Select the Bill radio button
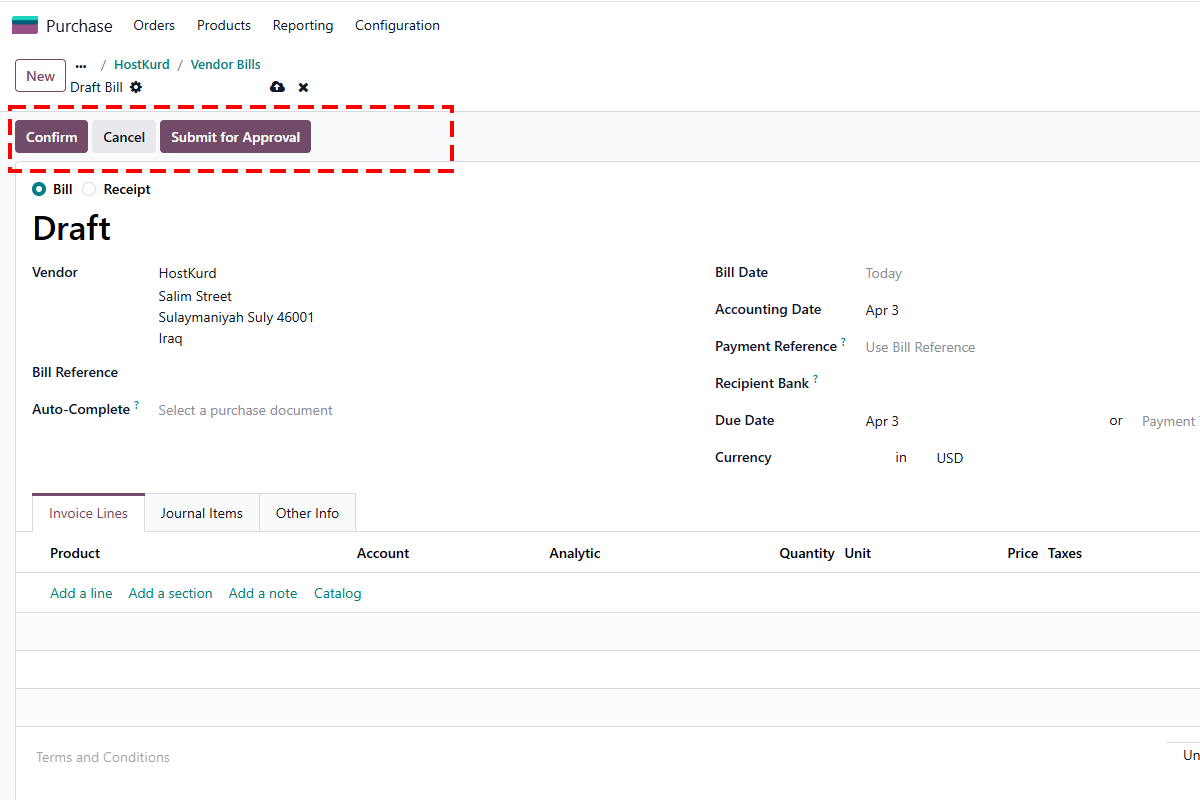The height and width of the screenshot is (800, 1200). (x=37, y=189)
